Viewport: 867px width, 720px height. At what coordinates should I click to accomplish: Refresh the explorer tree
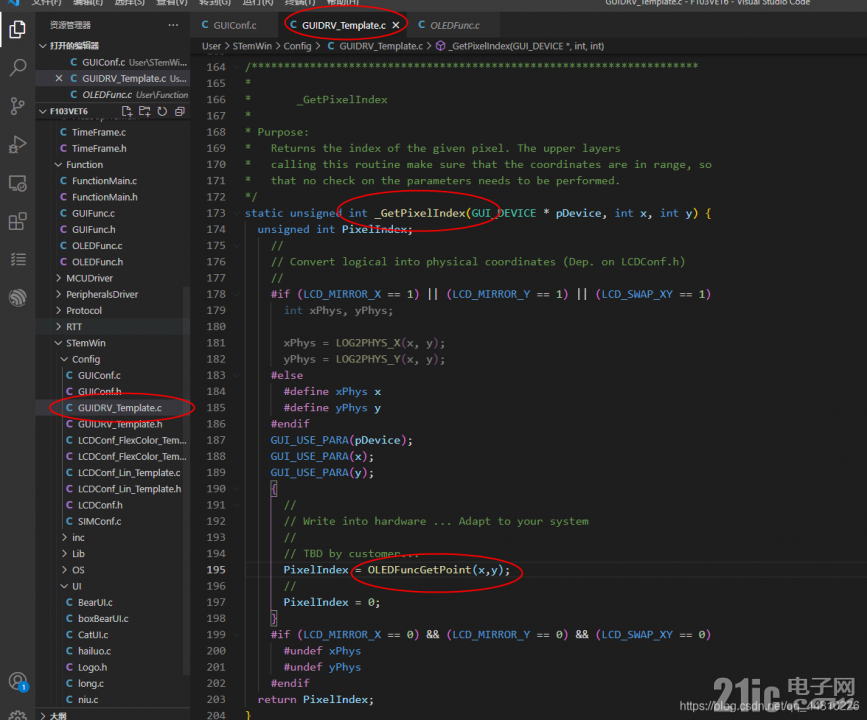tap(162, 111)
